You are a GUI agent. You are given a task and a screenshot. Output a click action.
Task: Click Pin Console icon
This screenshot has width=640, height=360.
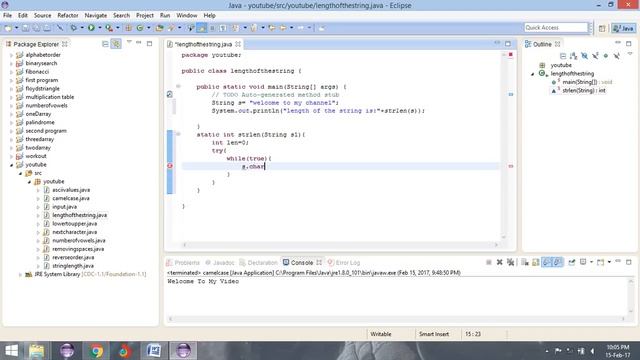tap(572, 262)
